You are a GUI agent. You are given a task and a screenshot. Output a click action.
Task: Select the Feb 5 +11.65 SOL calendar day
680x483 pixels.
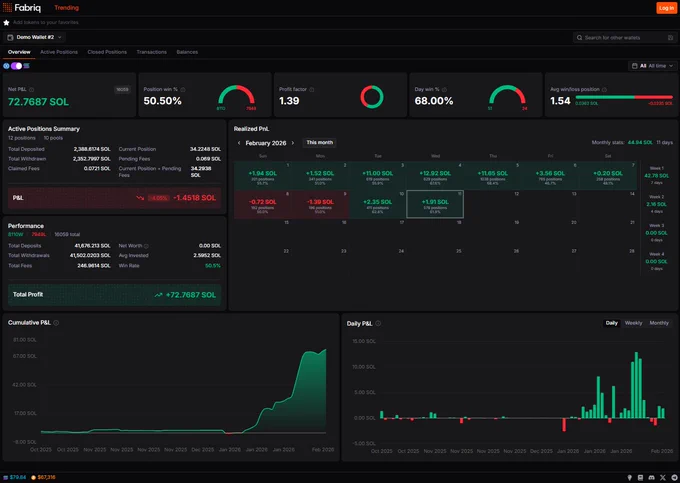coord(492,176)
